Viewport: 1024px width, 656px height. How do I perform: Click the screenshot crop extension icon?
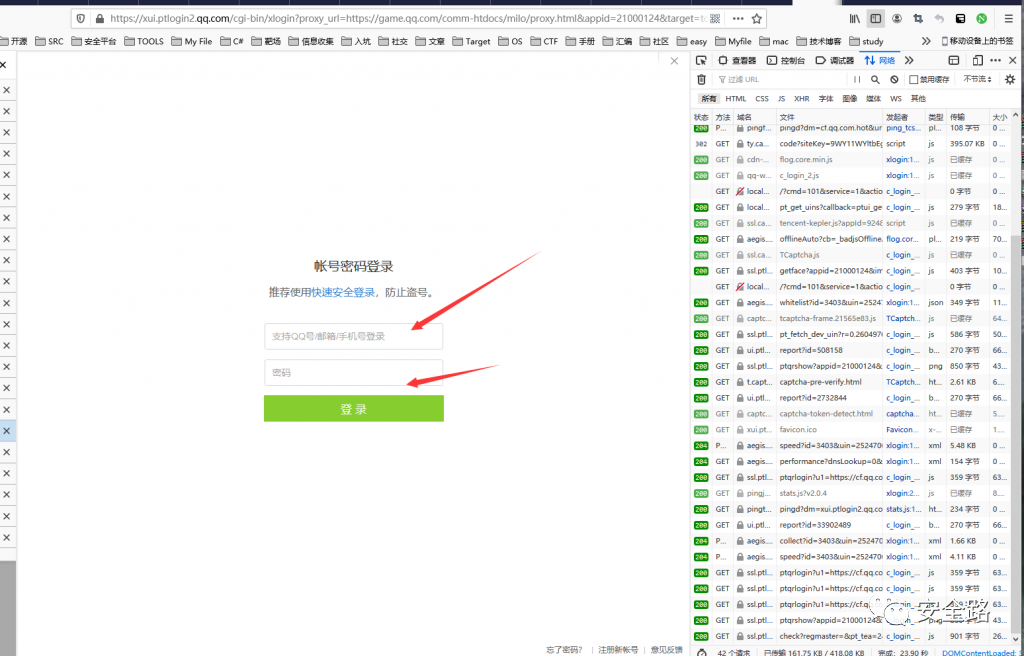pos(918,19)
